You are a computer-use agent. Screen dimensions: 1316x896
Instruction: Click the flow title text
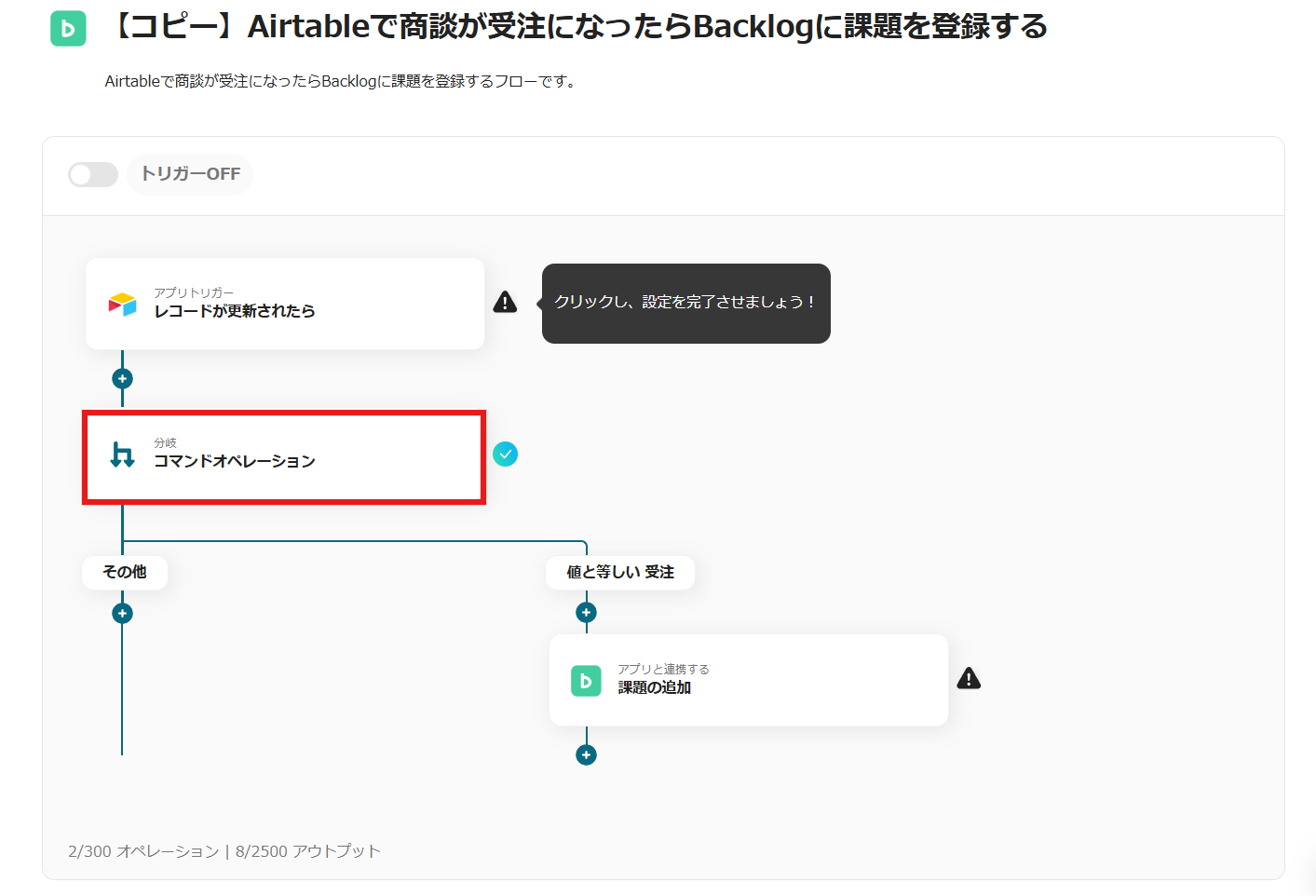[579, 27]
